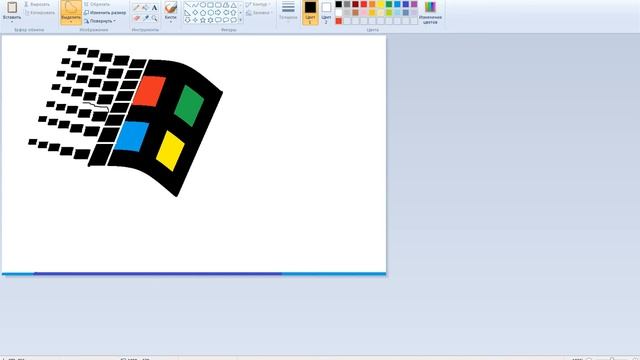The width and height of the screenshot is (640, 360).
Task: Choose the Pentagon shape
Action: 203,13
